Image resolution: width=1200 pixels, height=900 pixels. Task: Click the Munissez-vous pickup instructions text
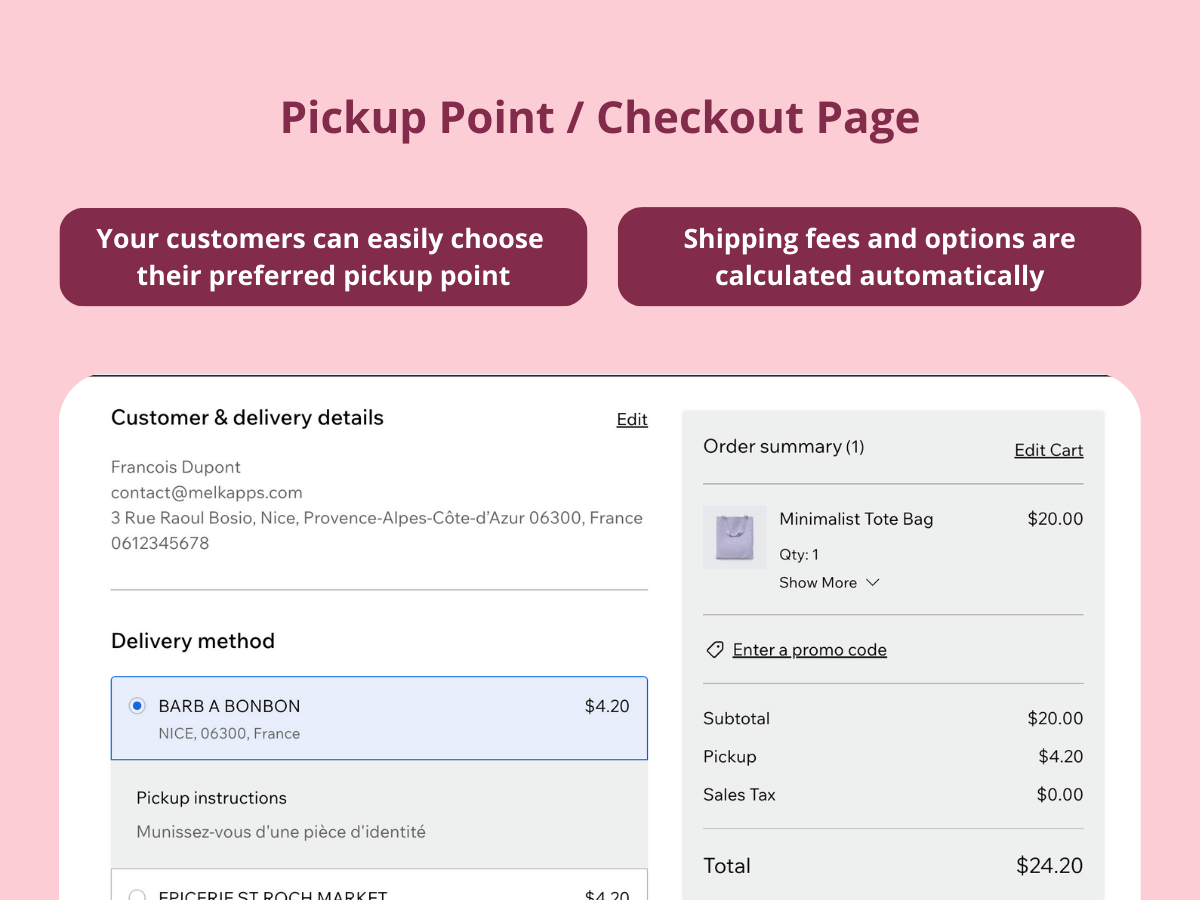(281, 831)
